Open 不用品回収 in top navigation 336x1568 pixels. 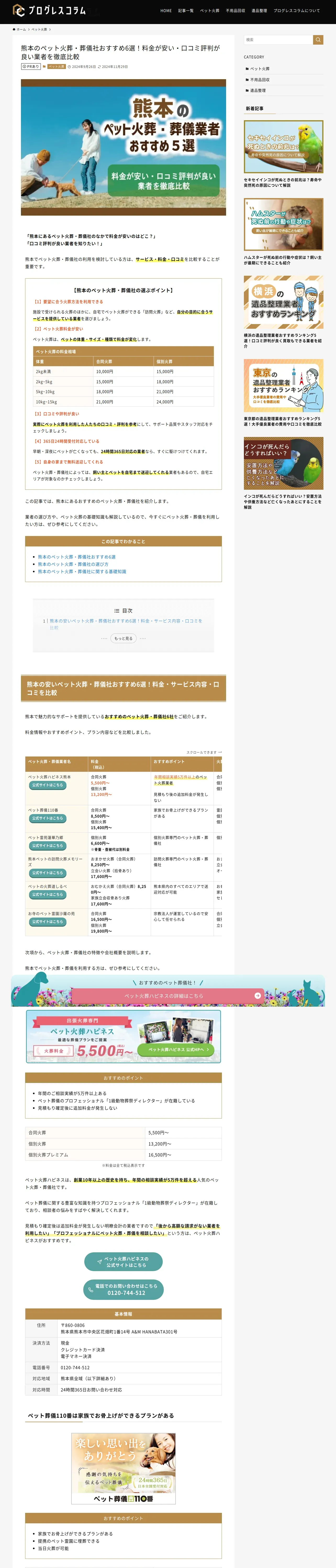click(235, 10)
